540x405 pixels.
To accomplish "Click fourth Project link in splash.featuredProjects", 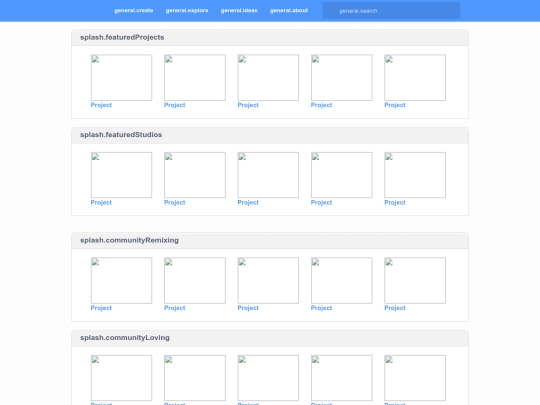I will click(321, 105).
